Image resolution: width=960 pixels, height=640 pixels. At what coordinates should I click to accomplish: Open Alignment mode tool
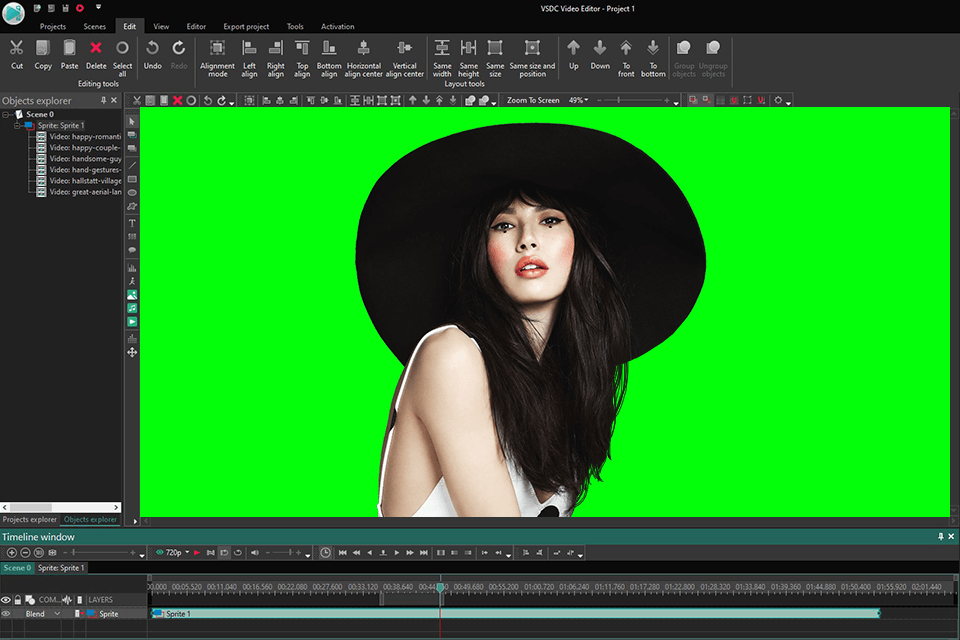(217, 58)
